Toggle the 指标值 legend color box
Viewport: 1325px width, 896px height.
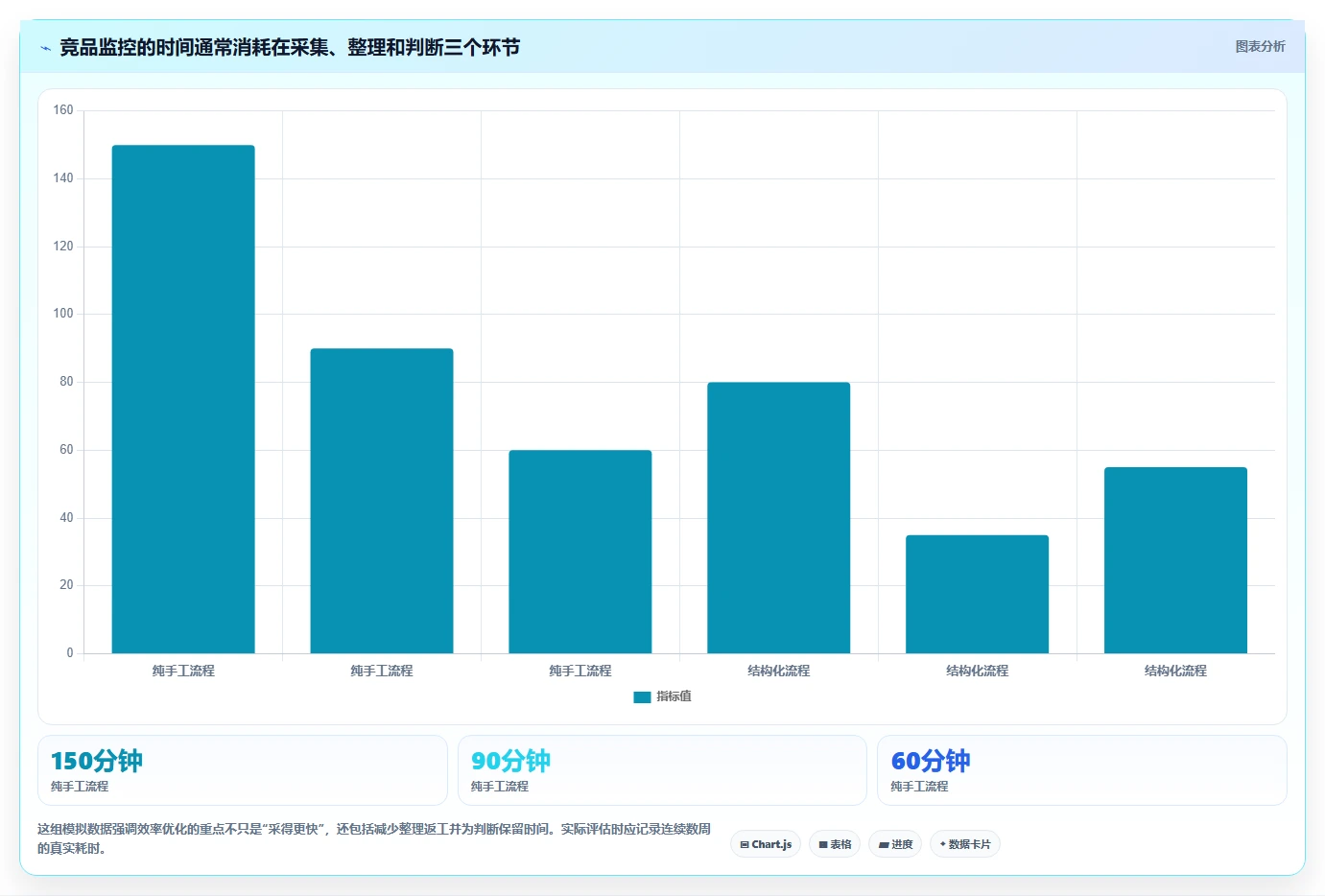coord(642,697)
